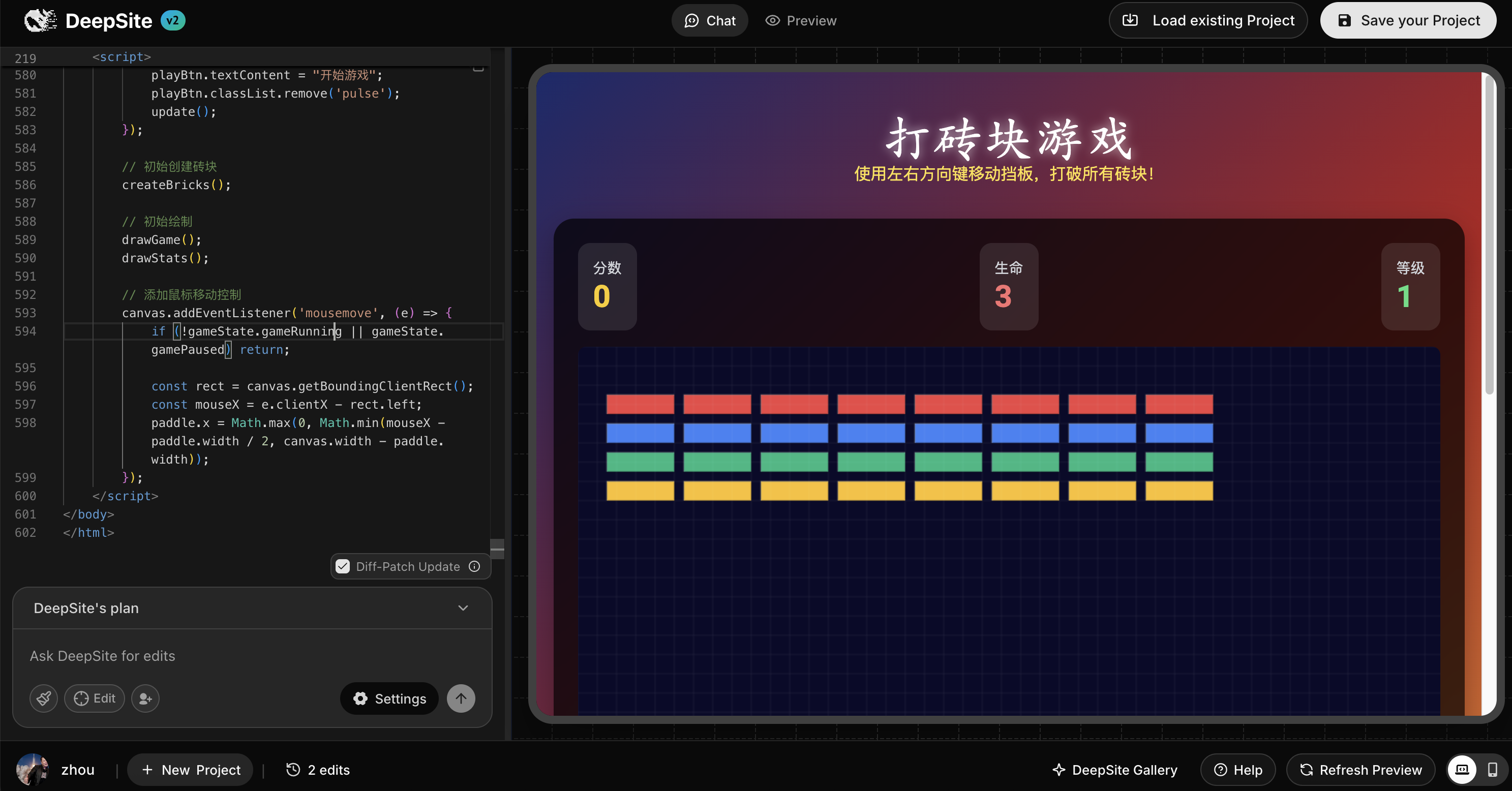Click the sticky <script> header line

122,56
